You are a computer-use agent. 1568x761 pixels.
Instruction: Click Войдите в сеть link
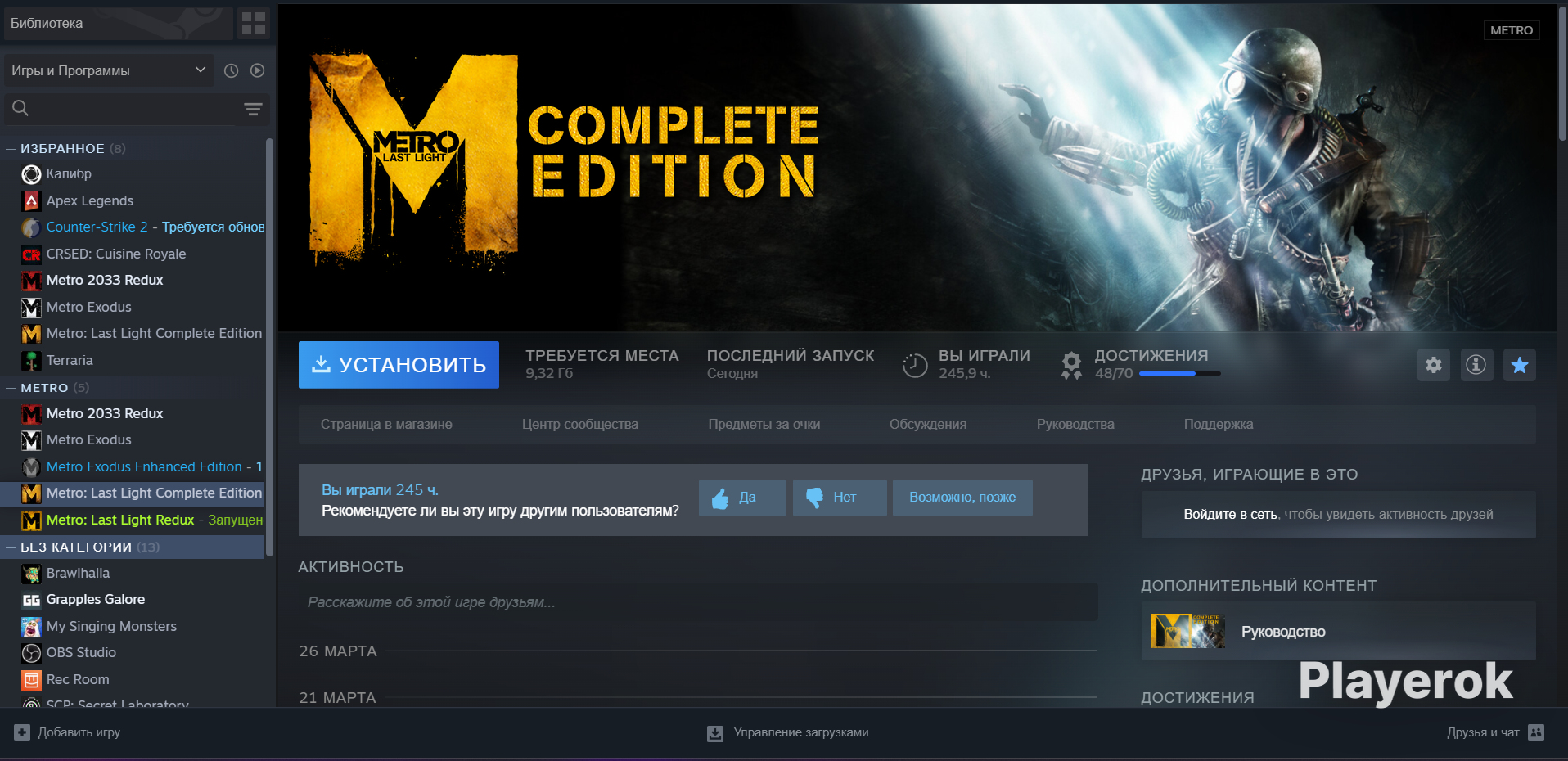[x=1230, y=515]
